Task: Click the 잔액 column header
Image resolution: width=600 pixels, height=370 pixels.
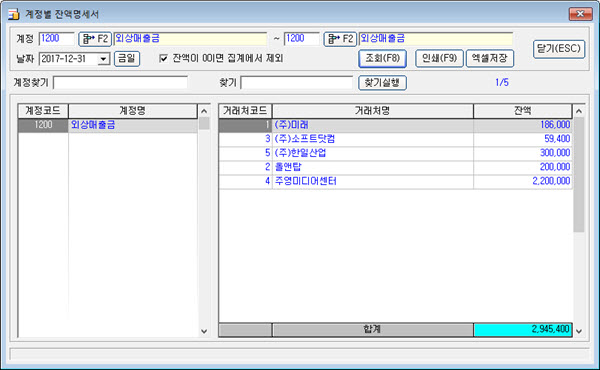Action: coord(523,111)
